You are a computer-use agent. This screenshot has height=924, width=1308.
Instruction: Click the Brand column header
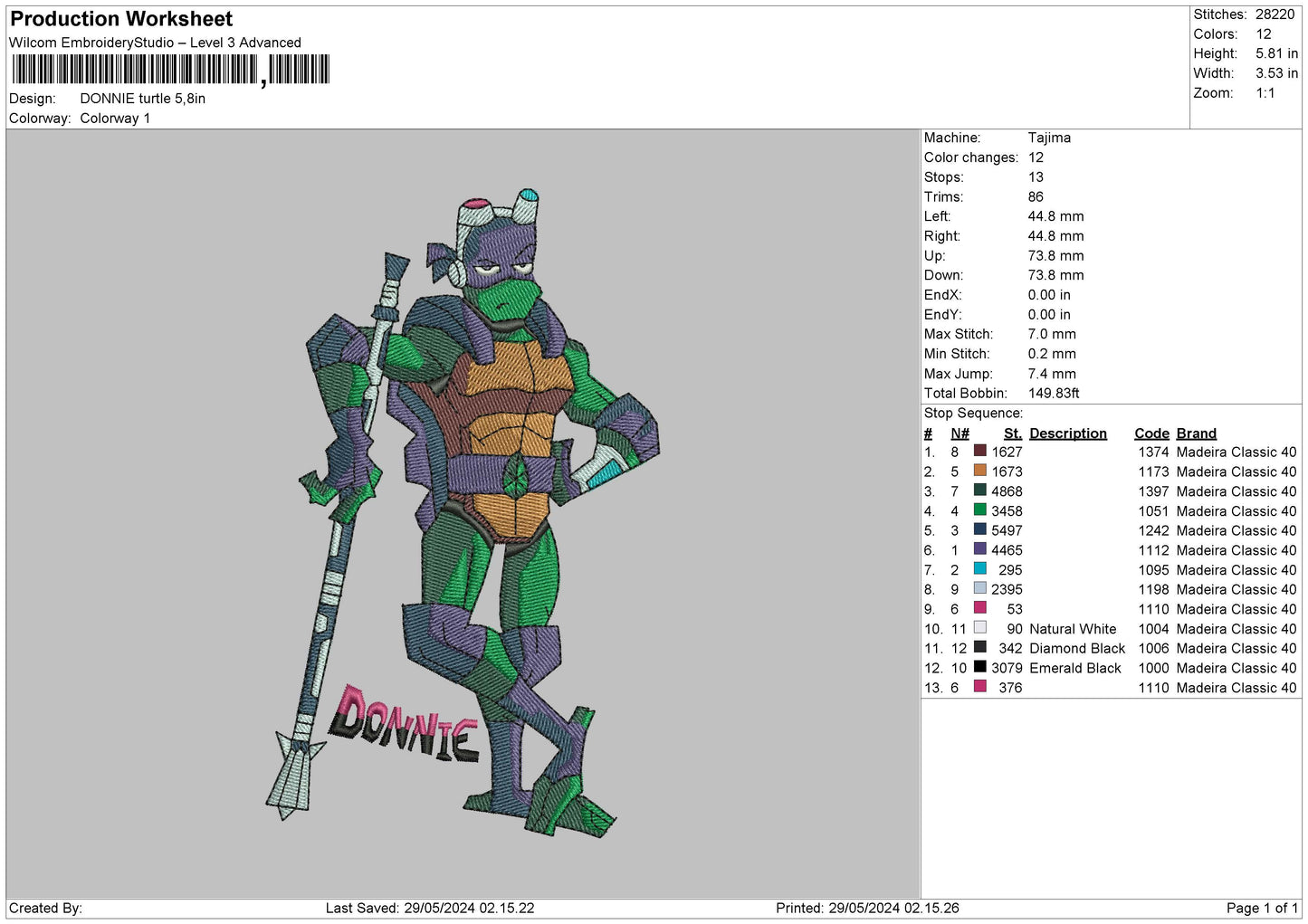click(x=1196, y=433)
